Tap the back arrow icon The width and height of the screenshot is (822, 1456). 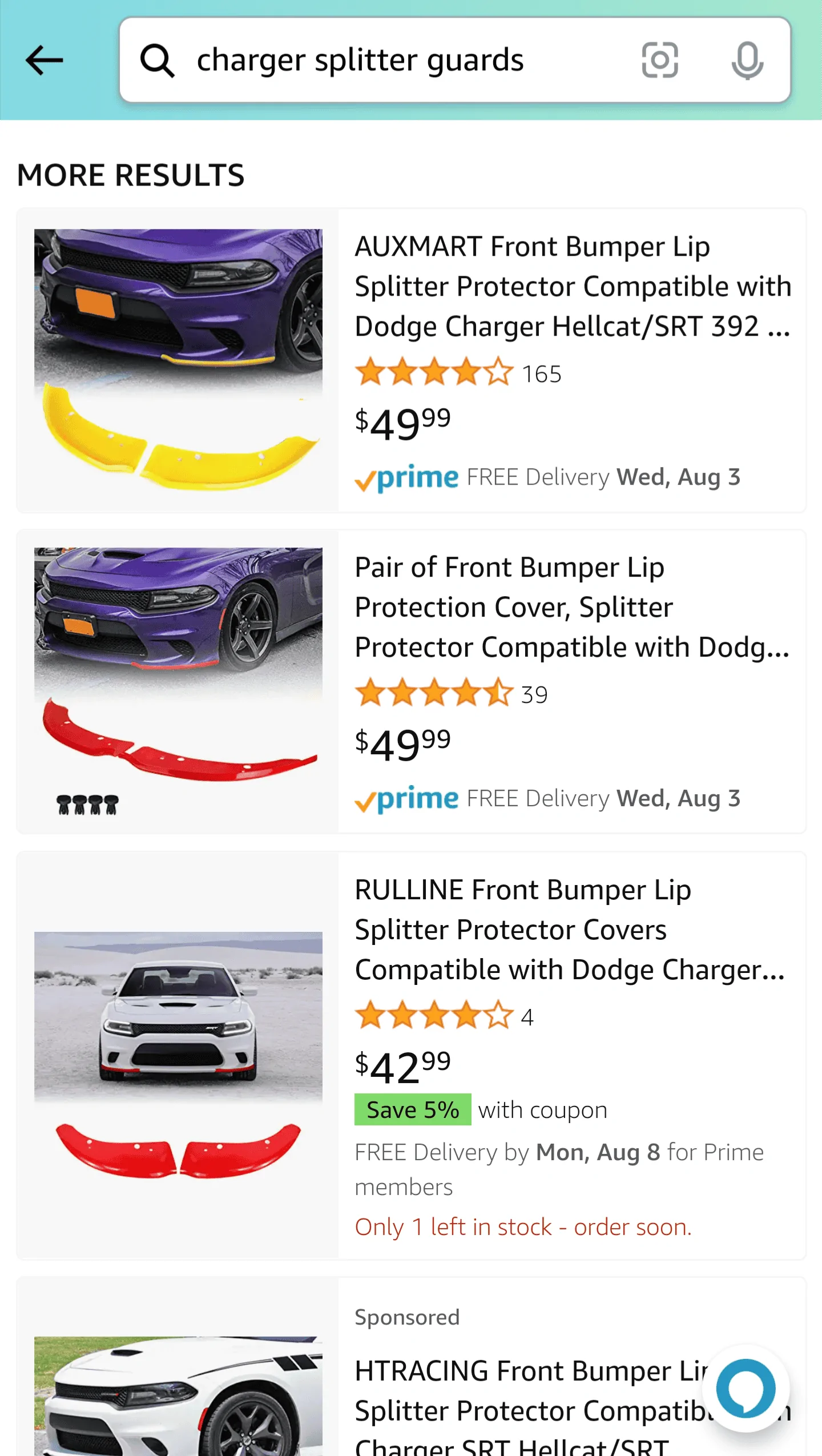point(45,61)
